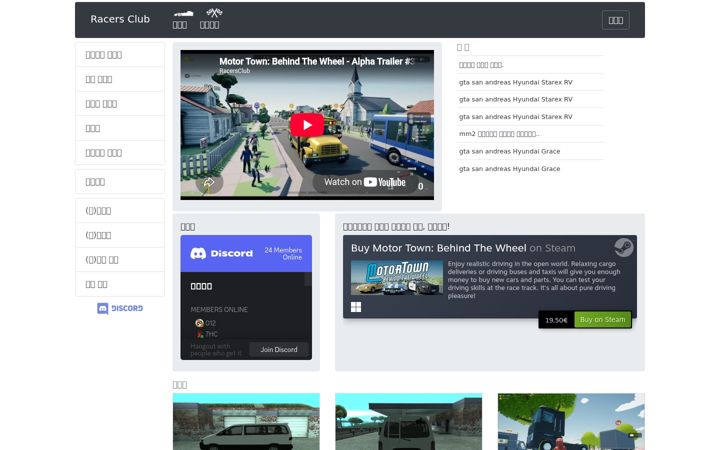Click the Discord logo in the widget header
720x450 pixels.
point(221,253)
